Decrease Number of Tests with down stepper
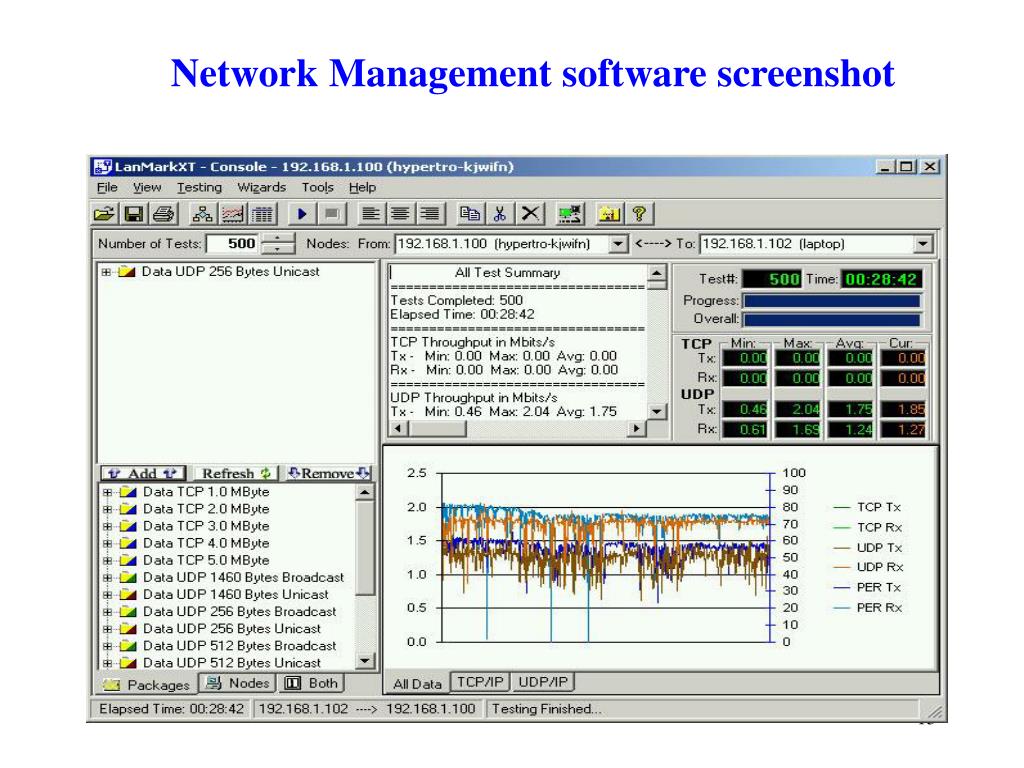The height and width of the screenshot is (768, 1024). 278,249
